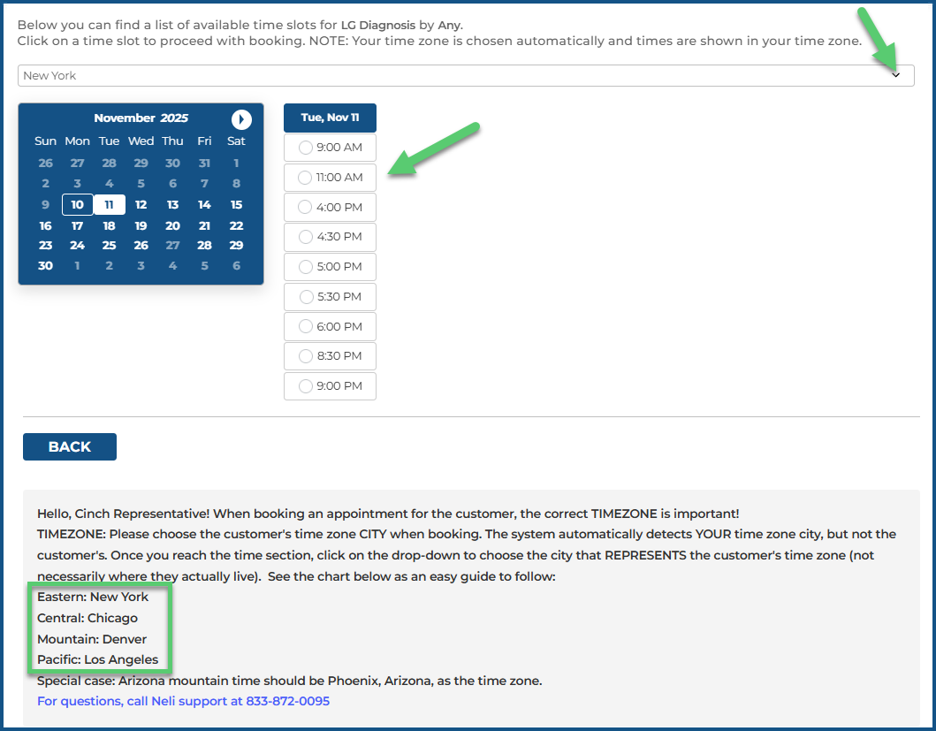The height and width of the screenshot is (731, 936).
Task: Pick the 4:30 PM time slot
Action: tap(330, 237)
